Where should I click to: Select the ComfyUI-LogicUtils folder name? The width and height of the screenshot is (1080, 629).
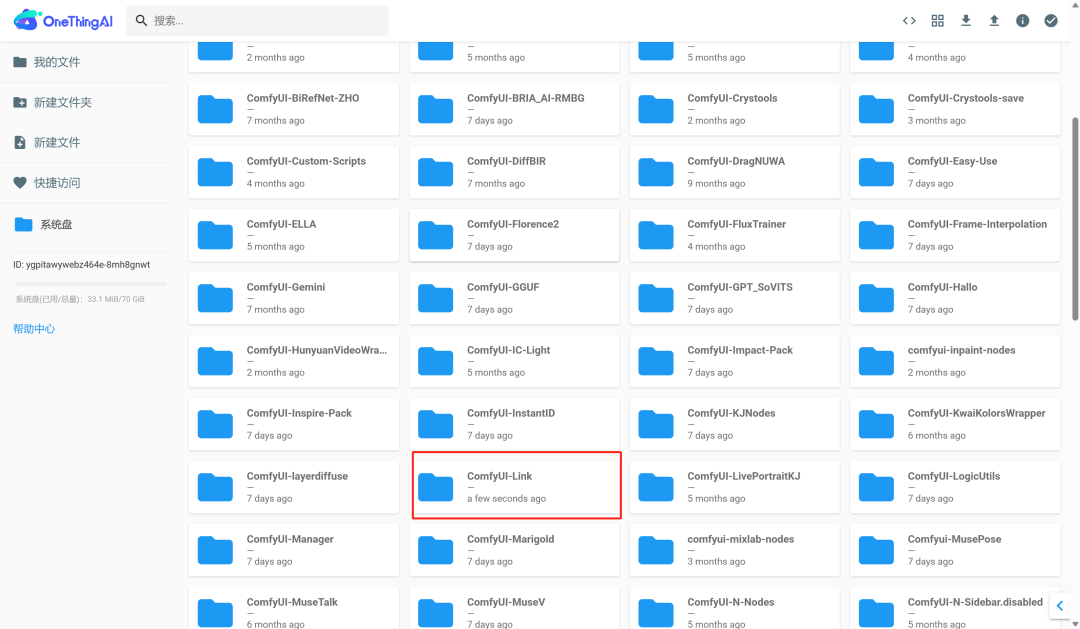pos(953,476)
